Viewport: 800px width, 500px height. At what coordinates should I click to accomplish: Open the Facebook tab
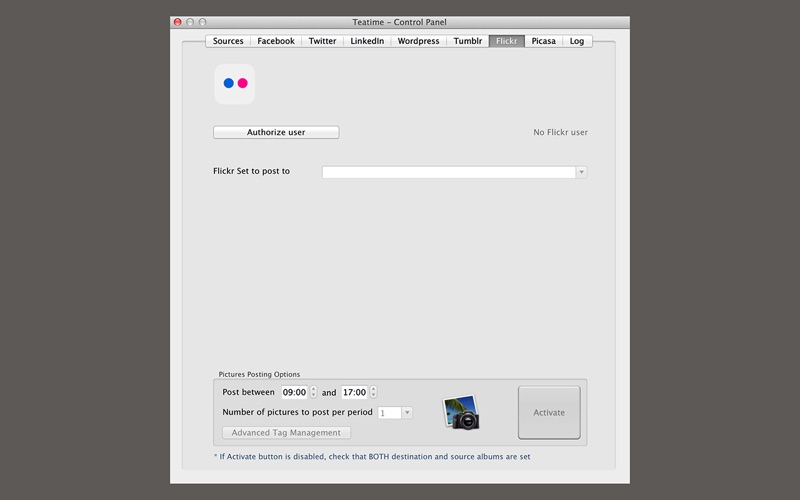click(276, 41)
